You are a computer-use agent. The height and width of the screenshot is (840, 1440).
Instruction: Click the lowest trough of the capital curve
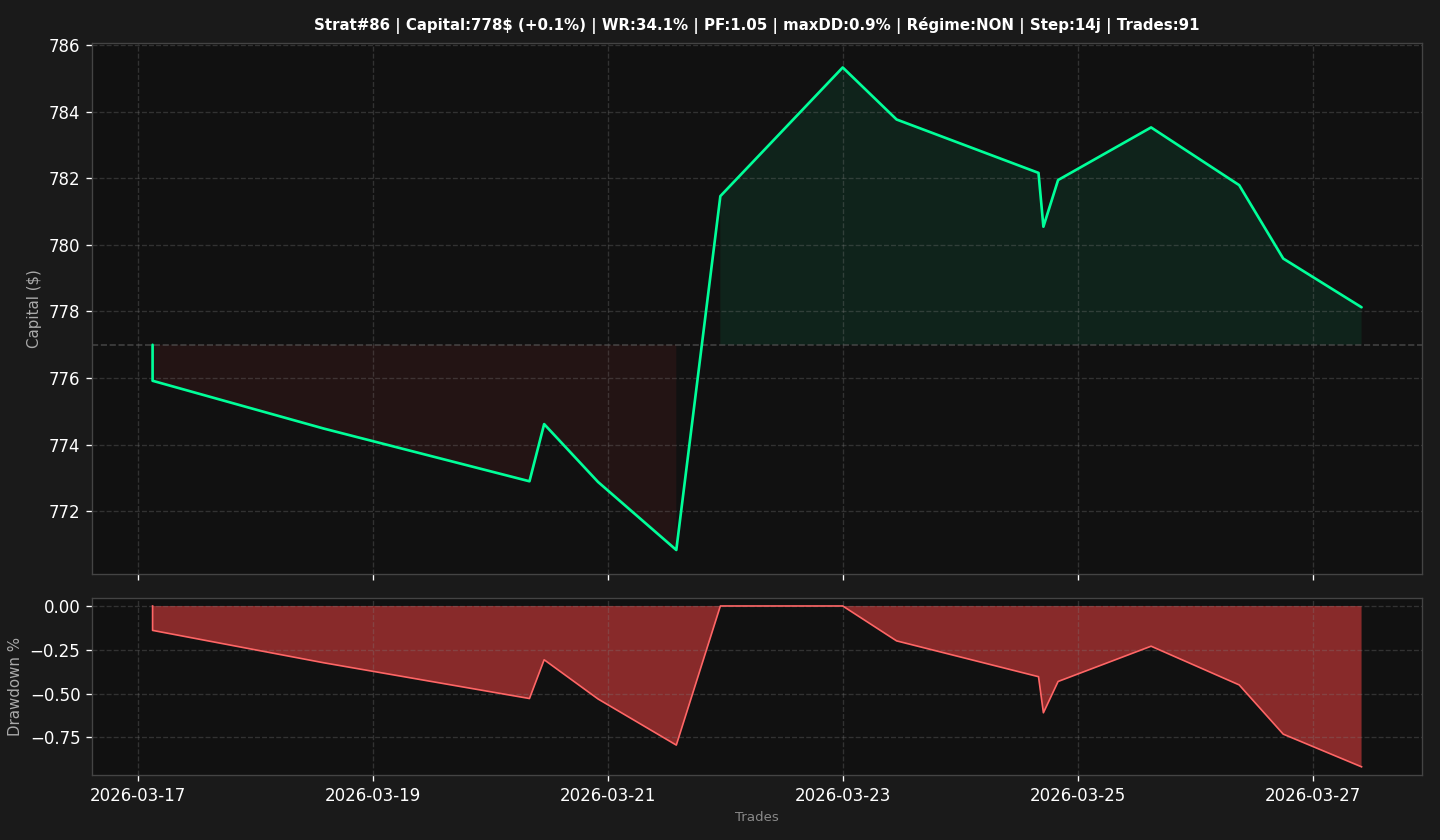(x=676, y=550)
